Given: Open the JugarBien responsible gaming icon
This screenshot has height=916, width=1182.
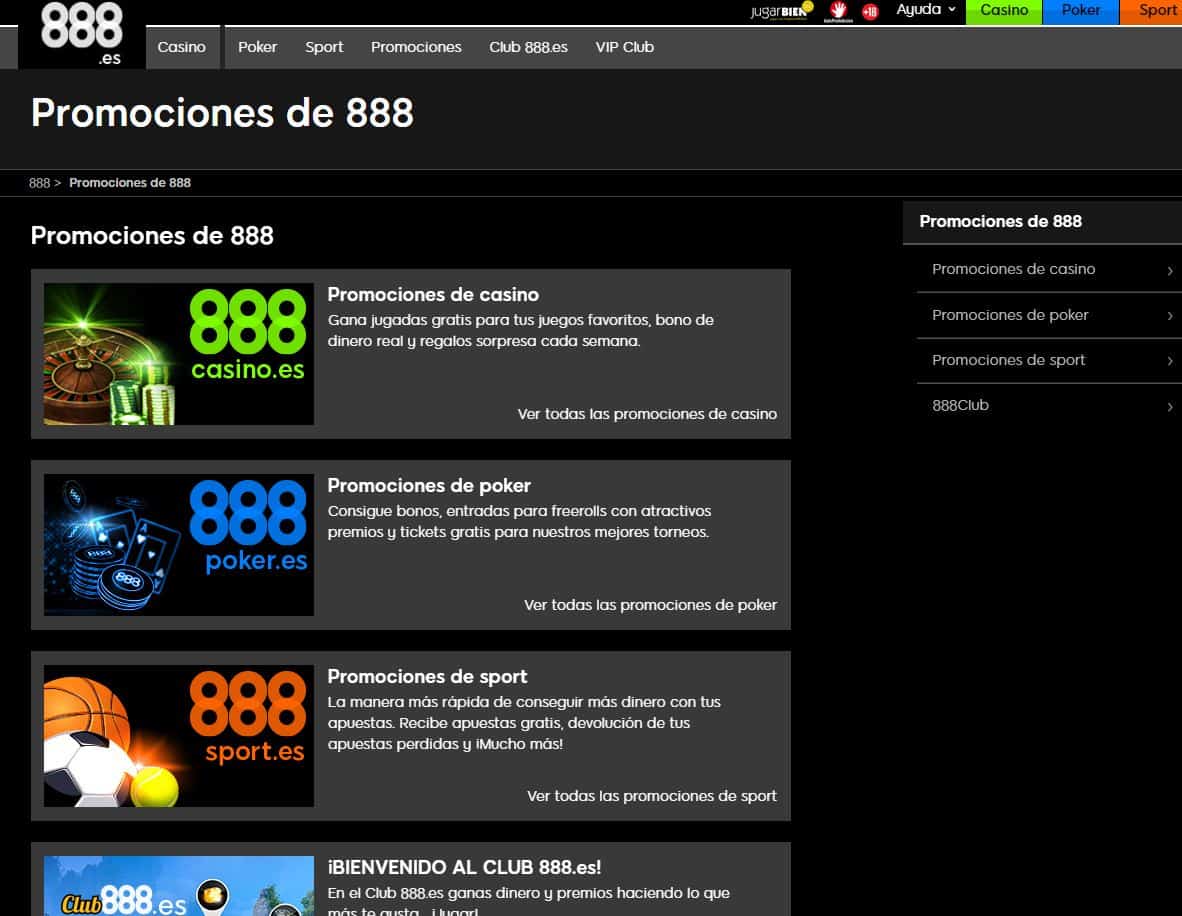Looking at the screenshot, I should 782,11.
